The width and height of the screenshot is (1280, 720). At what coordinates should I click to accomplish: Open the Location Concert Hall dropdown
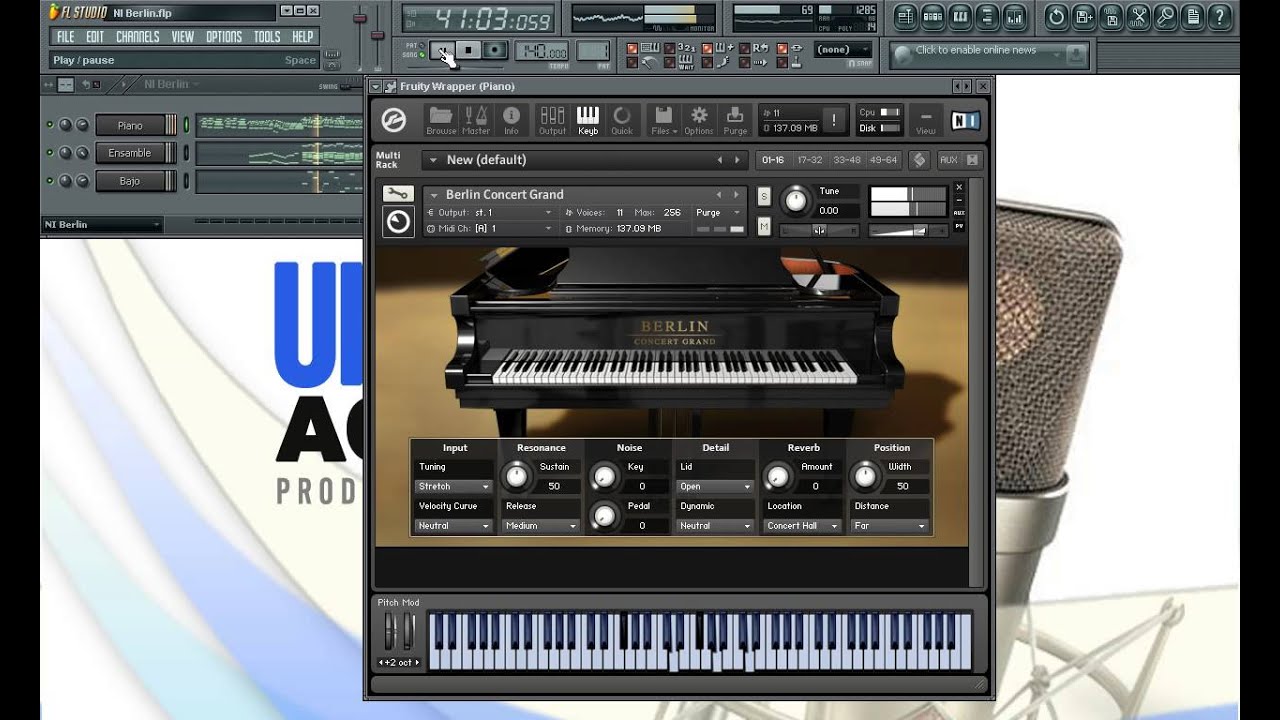pyautogui.click(x=803, y=526)
